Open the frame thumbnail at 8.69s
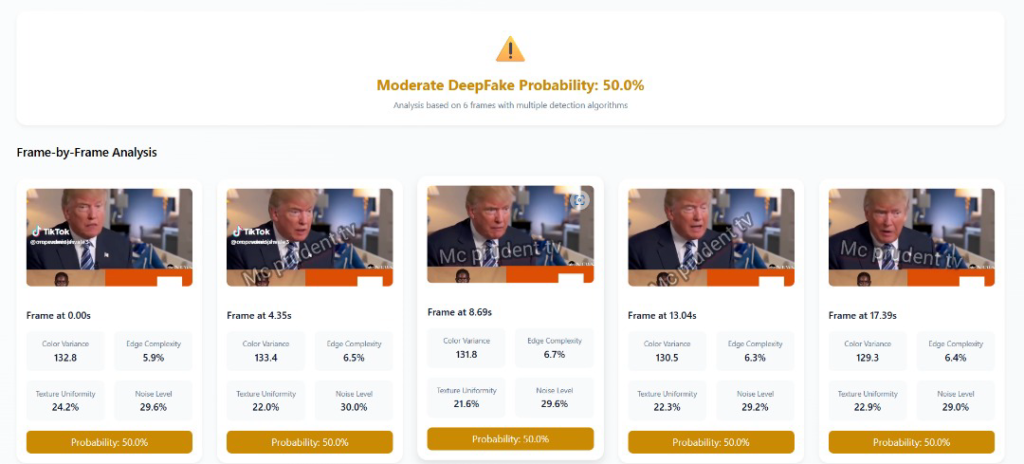The image size is (1024, 464). (510, 234)
